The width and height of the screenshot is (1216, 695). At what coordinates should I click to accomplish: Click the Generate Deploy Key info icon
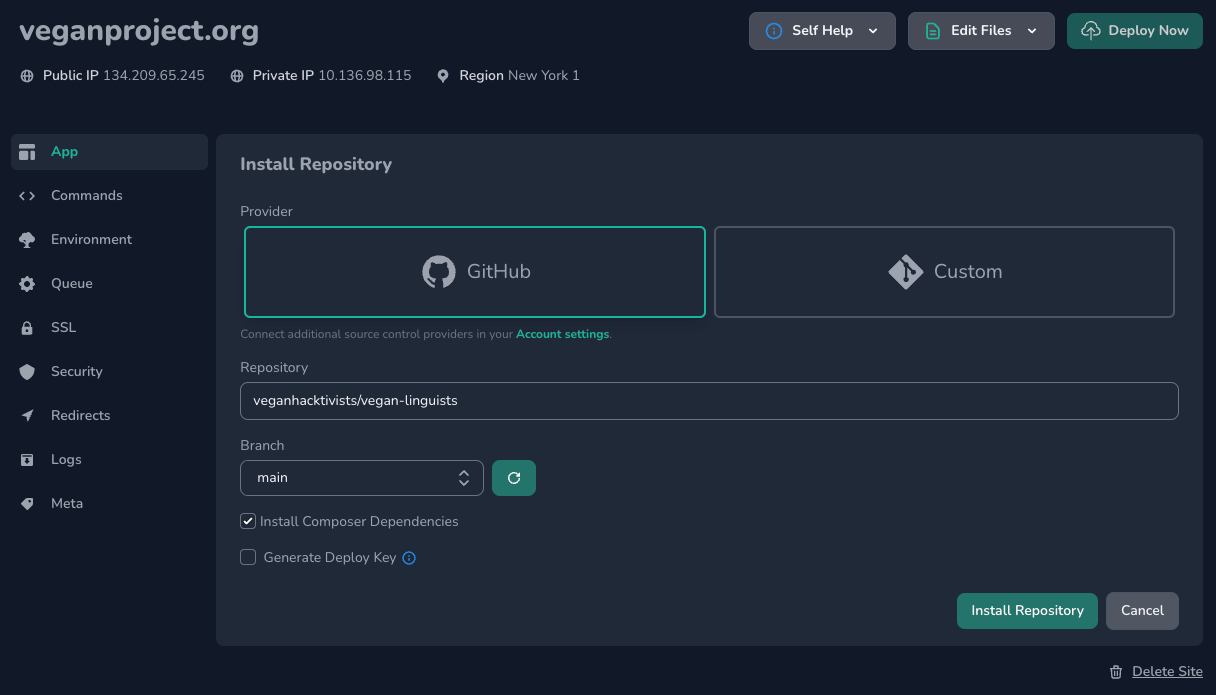tap(408, 557)
